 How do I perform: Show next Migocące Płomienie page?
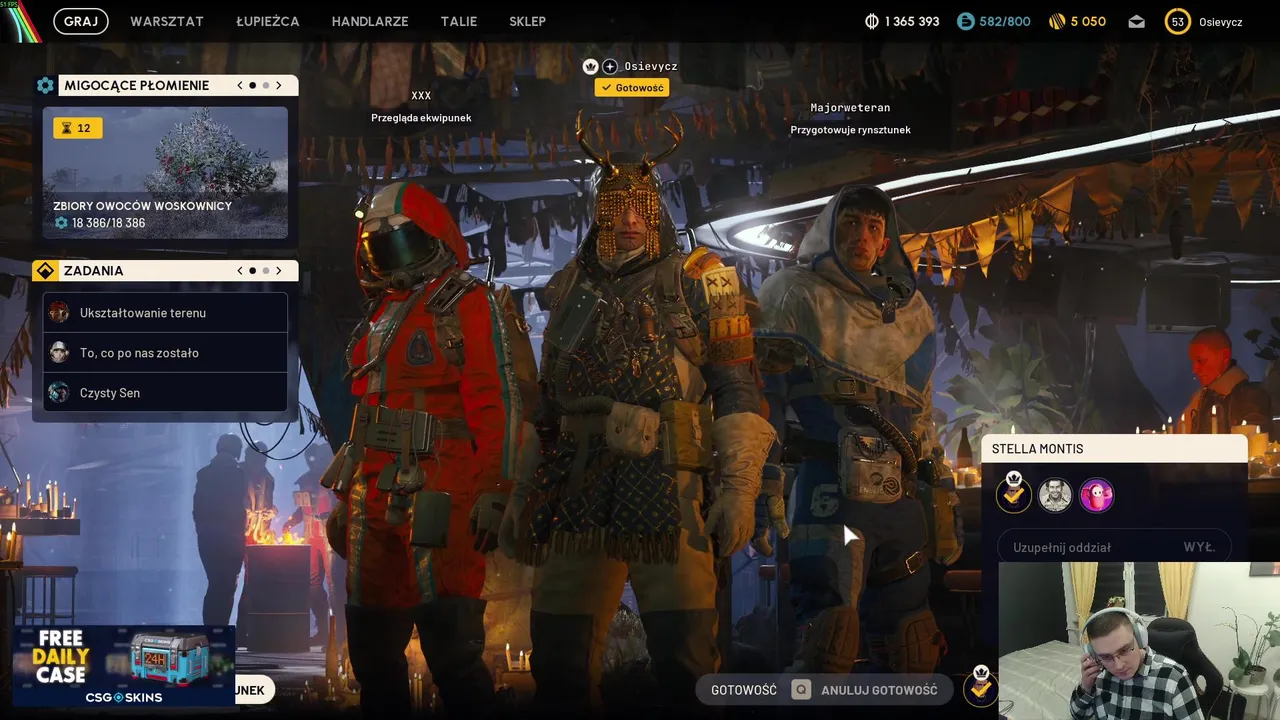[x=279, y=86]
